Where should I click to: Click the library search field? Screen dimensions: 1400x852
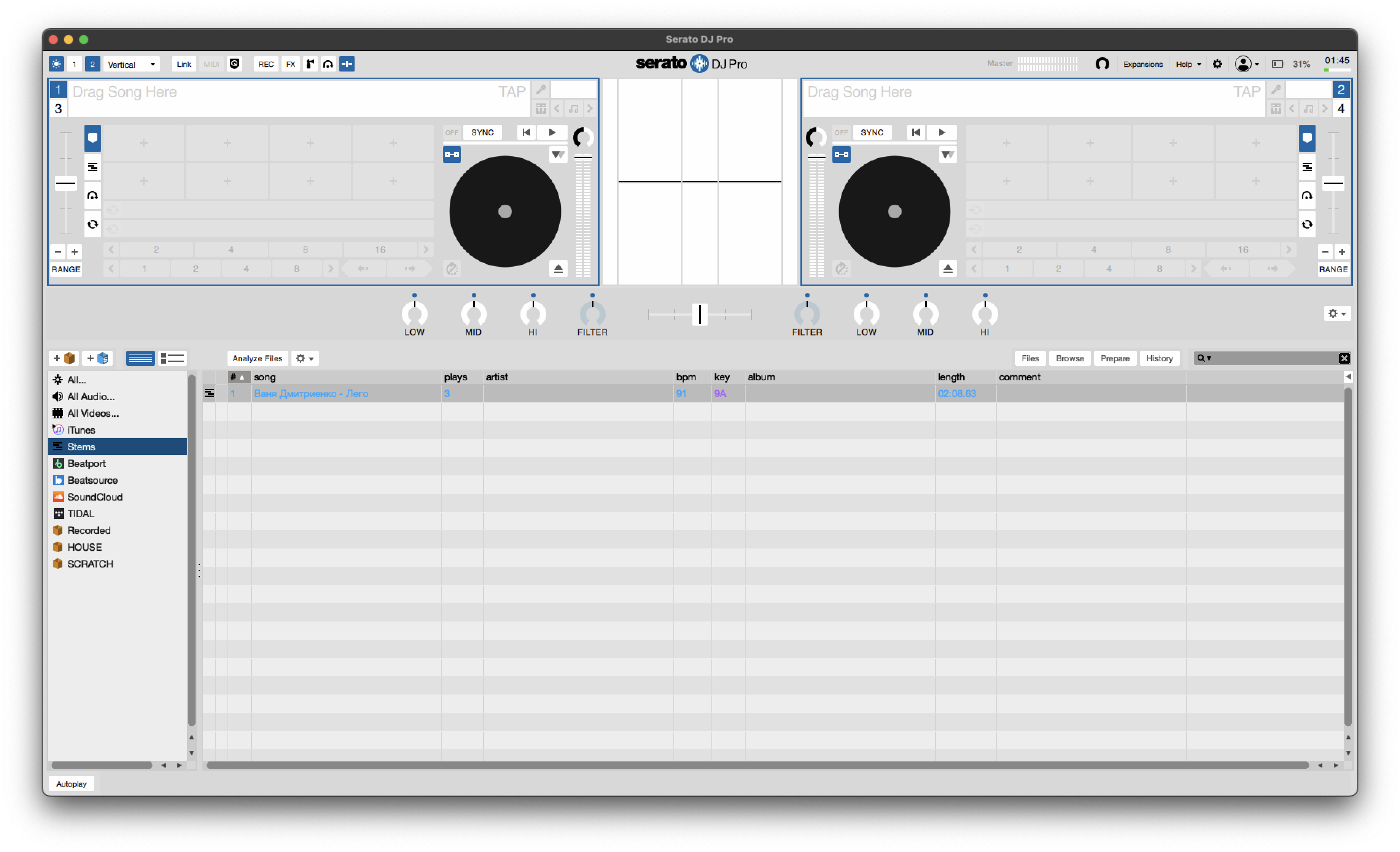coord(1273,358)
